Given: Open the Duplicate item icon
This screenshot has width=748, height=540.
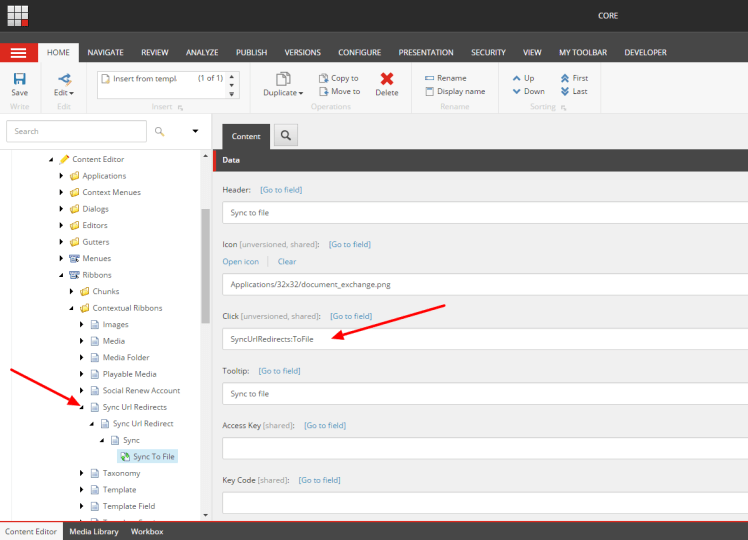Looking at the screenshot, I should (283, 79).
